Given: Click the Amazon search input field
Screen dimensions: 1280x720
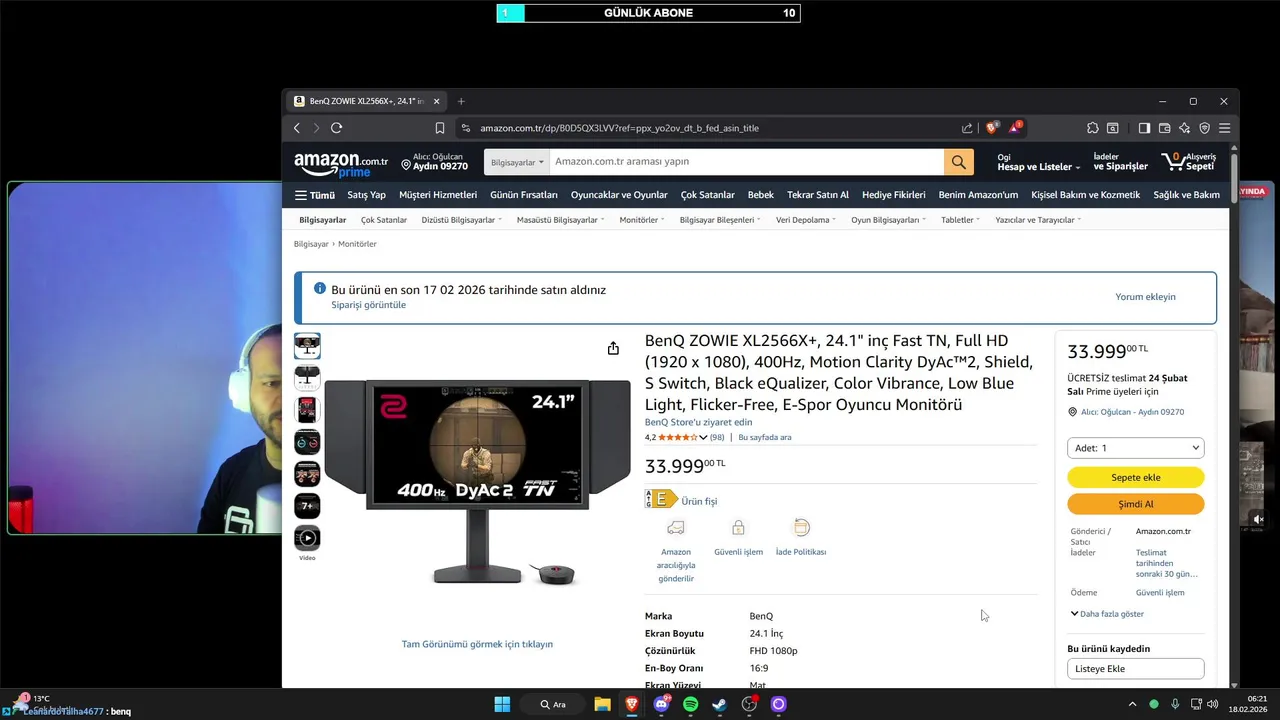Looking at the screenshot, I should [747, 162].
